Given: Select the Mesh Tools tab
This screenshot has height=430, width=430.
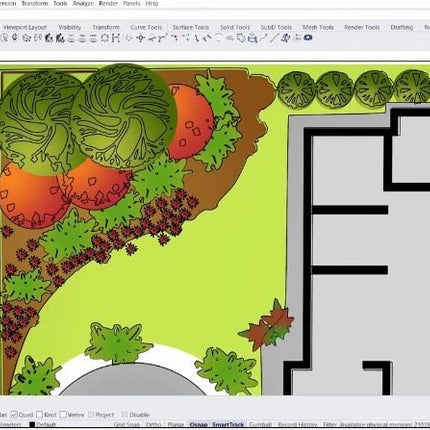Looking at the screenshot, I should pyautogui.click(x=318, y=27).
